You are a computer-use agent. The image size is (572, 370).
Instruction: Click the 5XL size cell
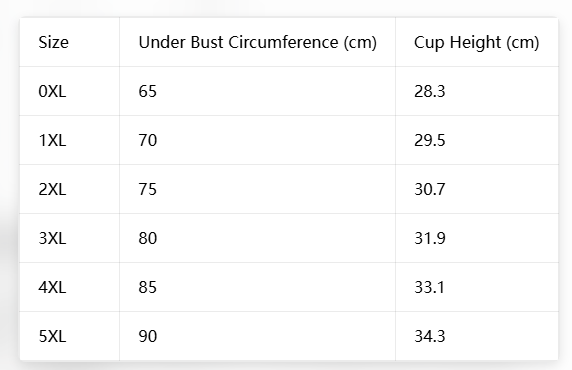coord(52,336)
